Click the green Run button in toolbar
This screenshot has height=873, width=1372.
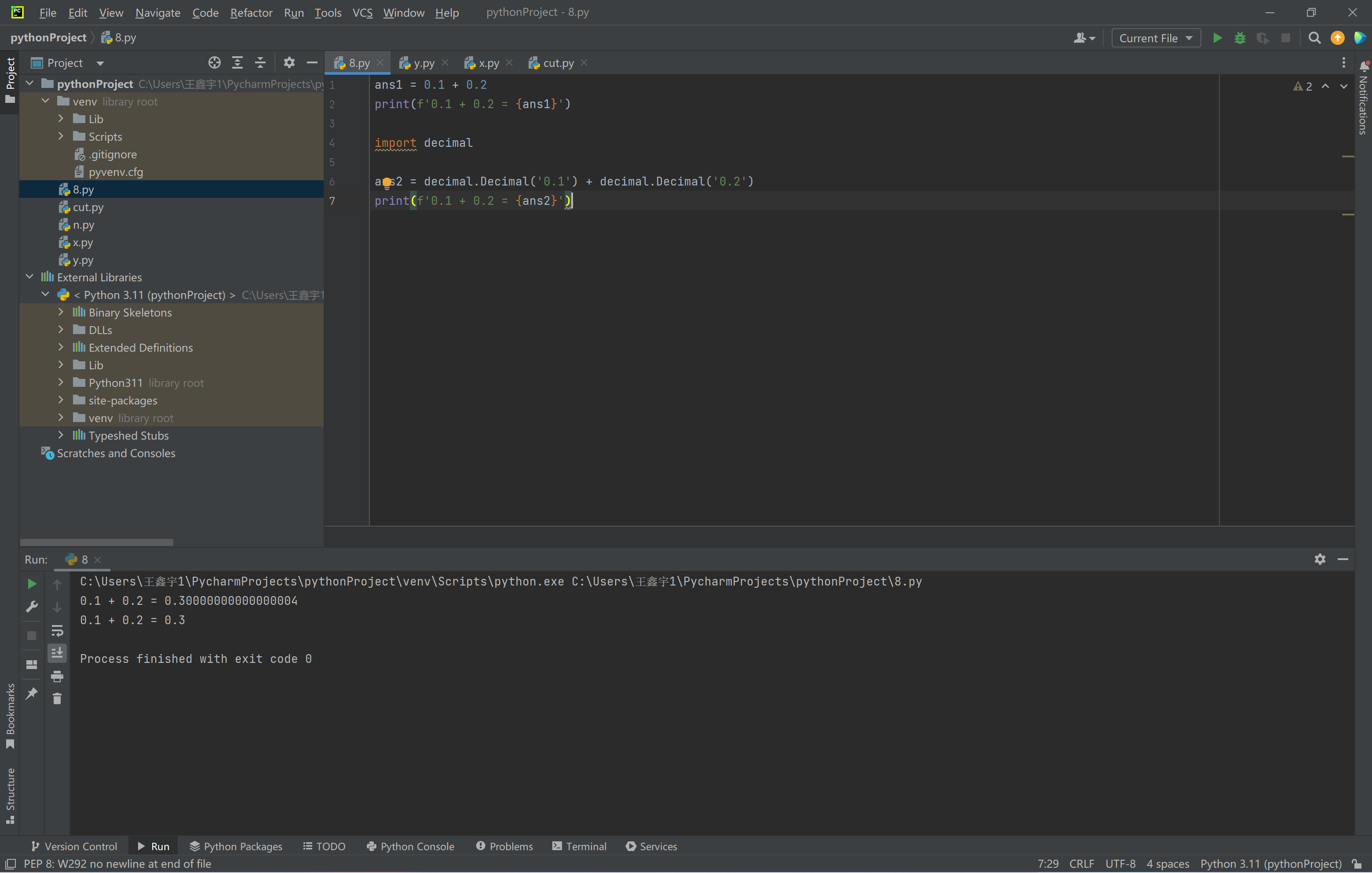1217,38
